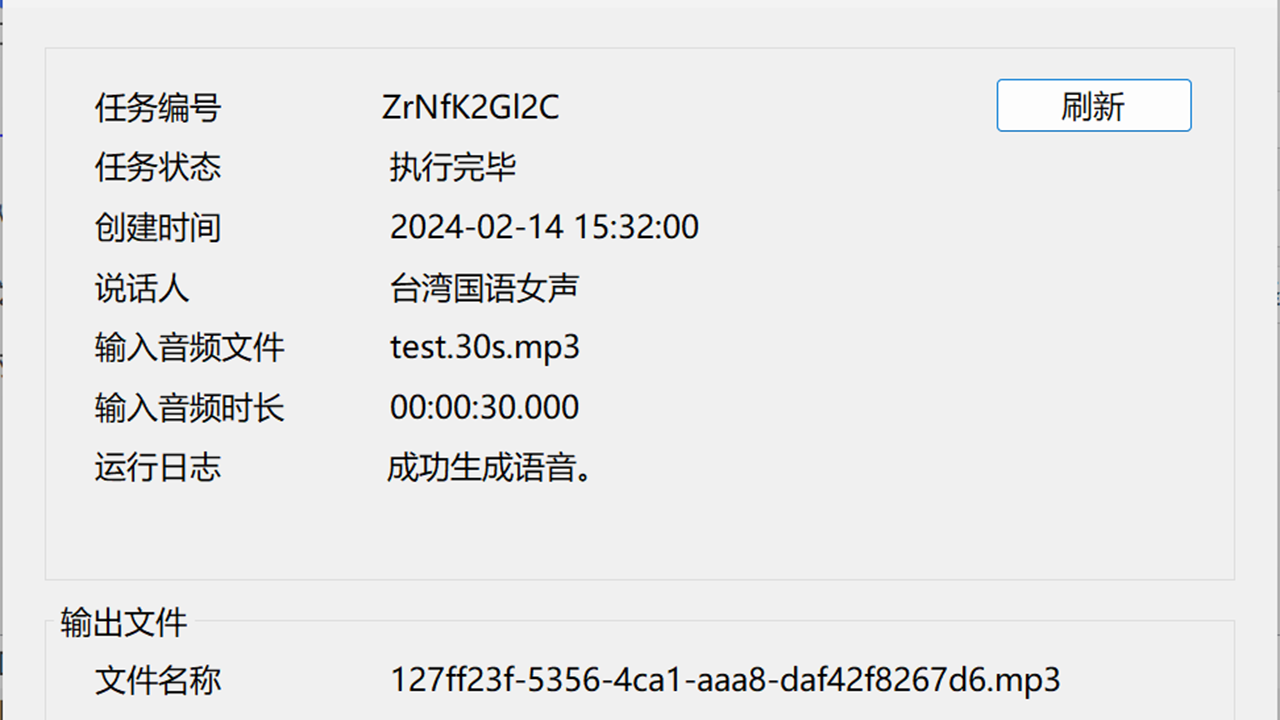1280x720 pixels.
Task: Click the creation time 2024-02-14 15:32:00
Action: click(545, 227)
